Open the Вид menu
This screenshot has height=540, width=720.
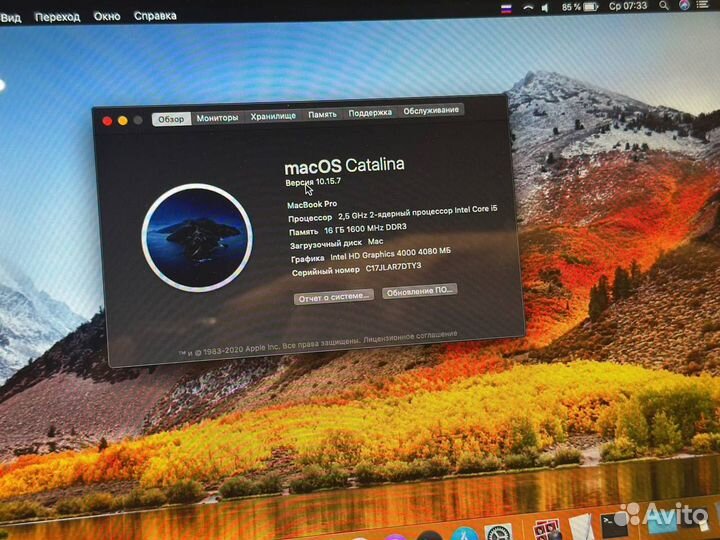[x=11, y=18]
